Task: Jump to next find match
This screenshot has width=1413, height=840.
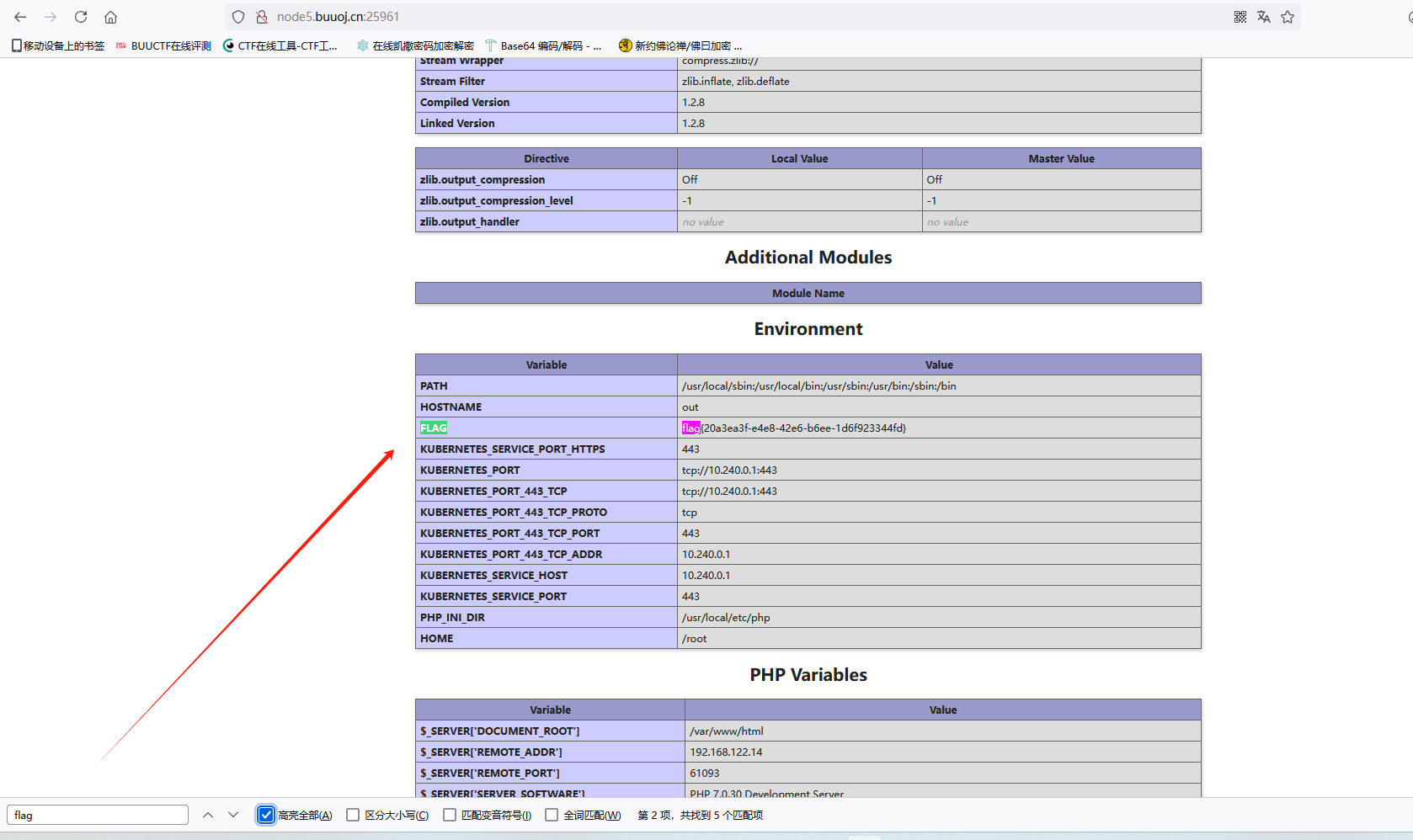Action: pos(233,815)
